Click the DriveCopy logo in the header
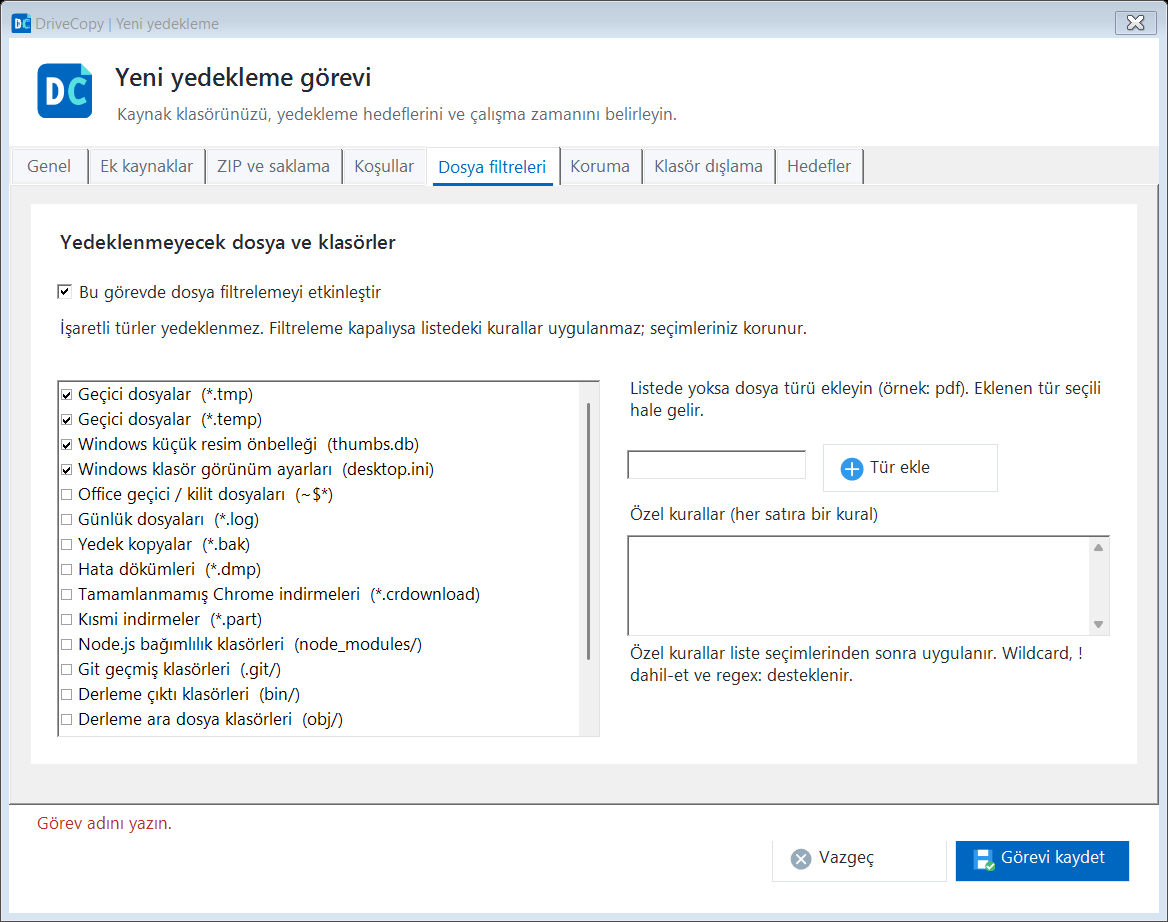 pyautogui.click(x=65, y=91)
